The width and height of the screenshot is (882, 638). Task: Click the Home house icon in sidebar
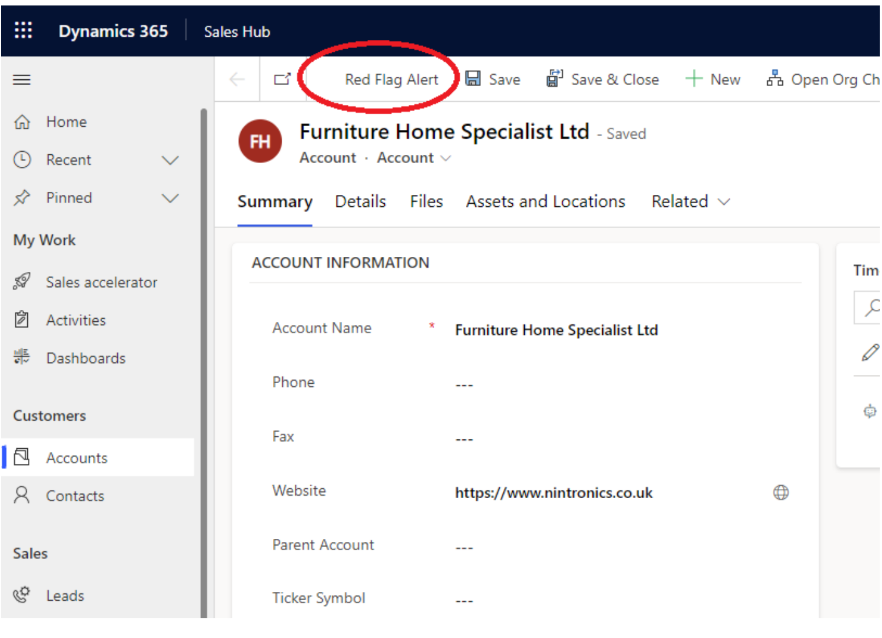coord(22,122)
